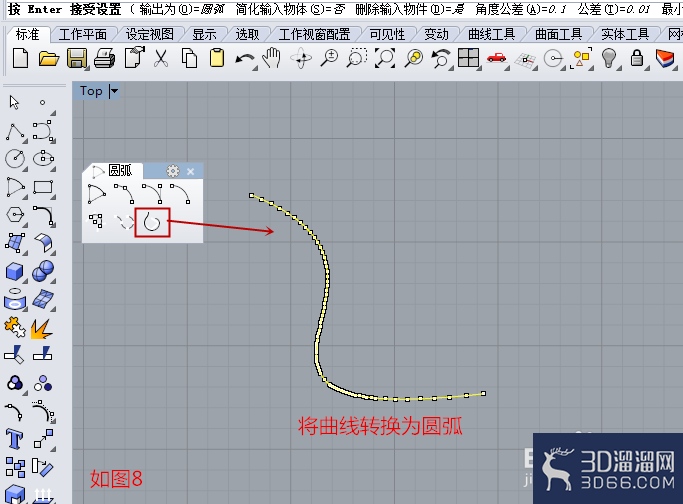Select the arrow pointer tool
Image resolution: width=683 pixels, height=504 pixels.
[14, 102]
